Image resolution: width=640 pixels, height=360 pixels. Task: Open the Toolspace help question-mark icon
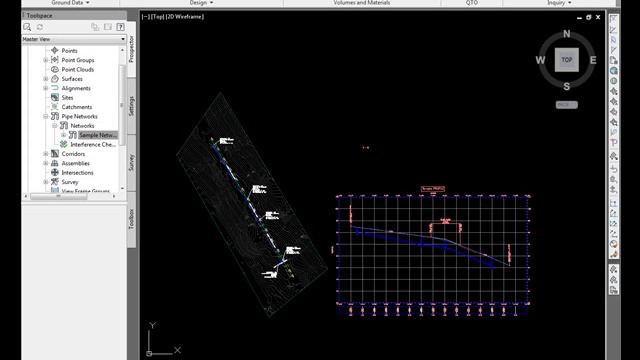120,27
